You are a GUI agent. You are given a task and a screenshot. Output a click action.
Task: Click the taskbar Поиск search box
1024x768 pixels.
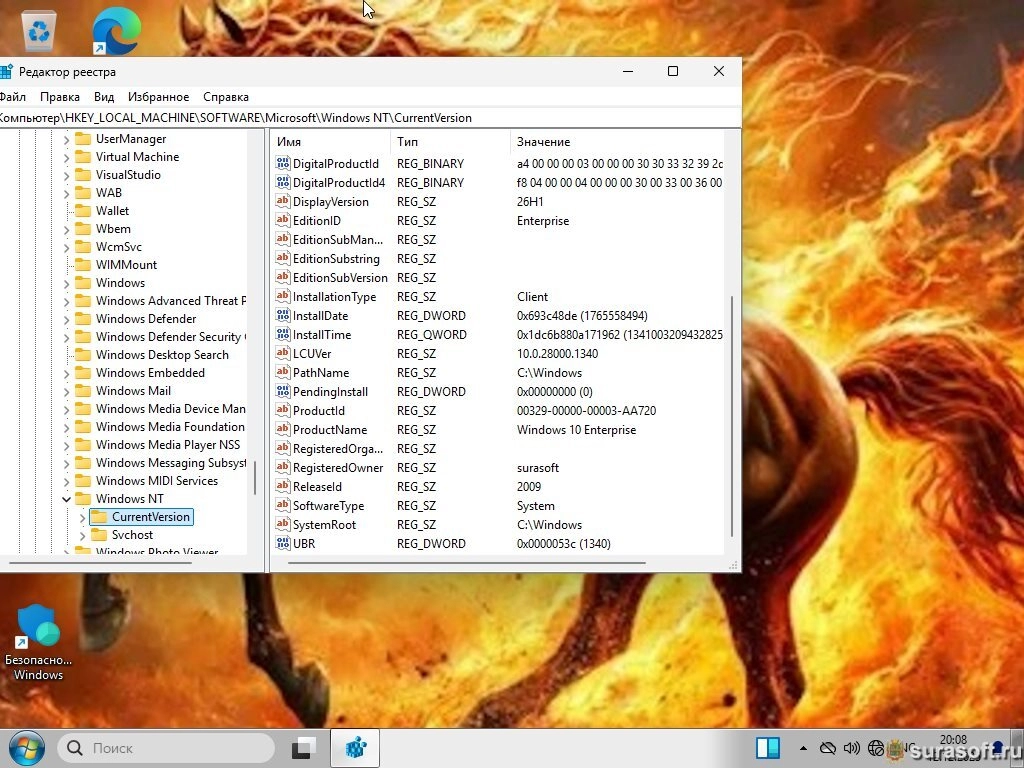tap(167, 748)
